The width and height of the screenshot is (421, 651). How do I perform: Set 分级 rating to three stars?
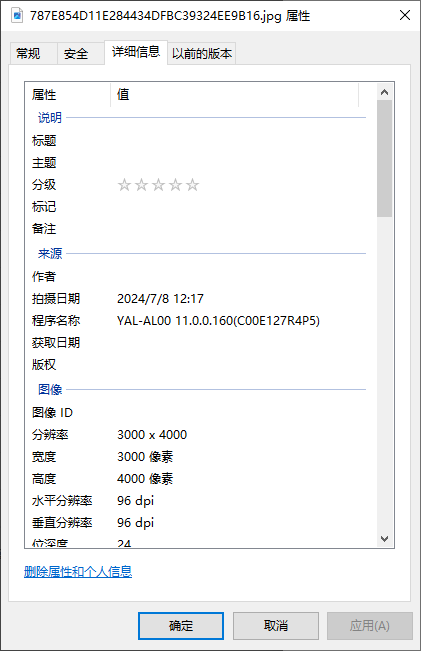(x=158, y=185)
